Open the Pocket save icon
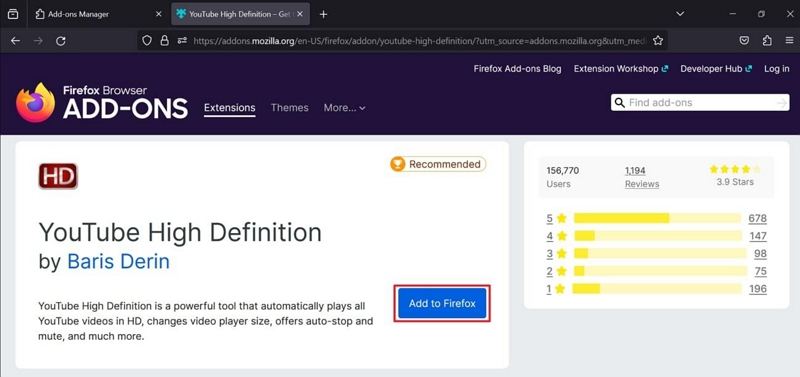 pyautogui.click(x=744, y=41)
